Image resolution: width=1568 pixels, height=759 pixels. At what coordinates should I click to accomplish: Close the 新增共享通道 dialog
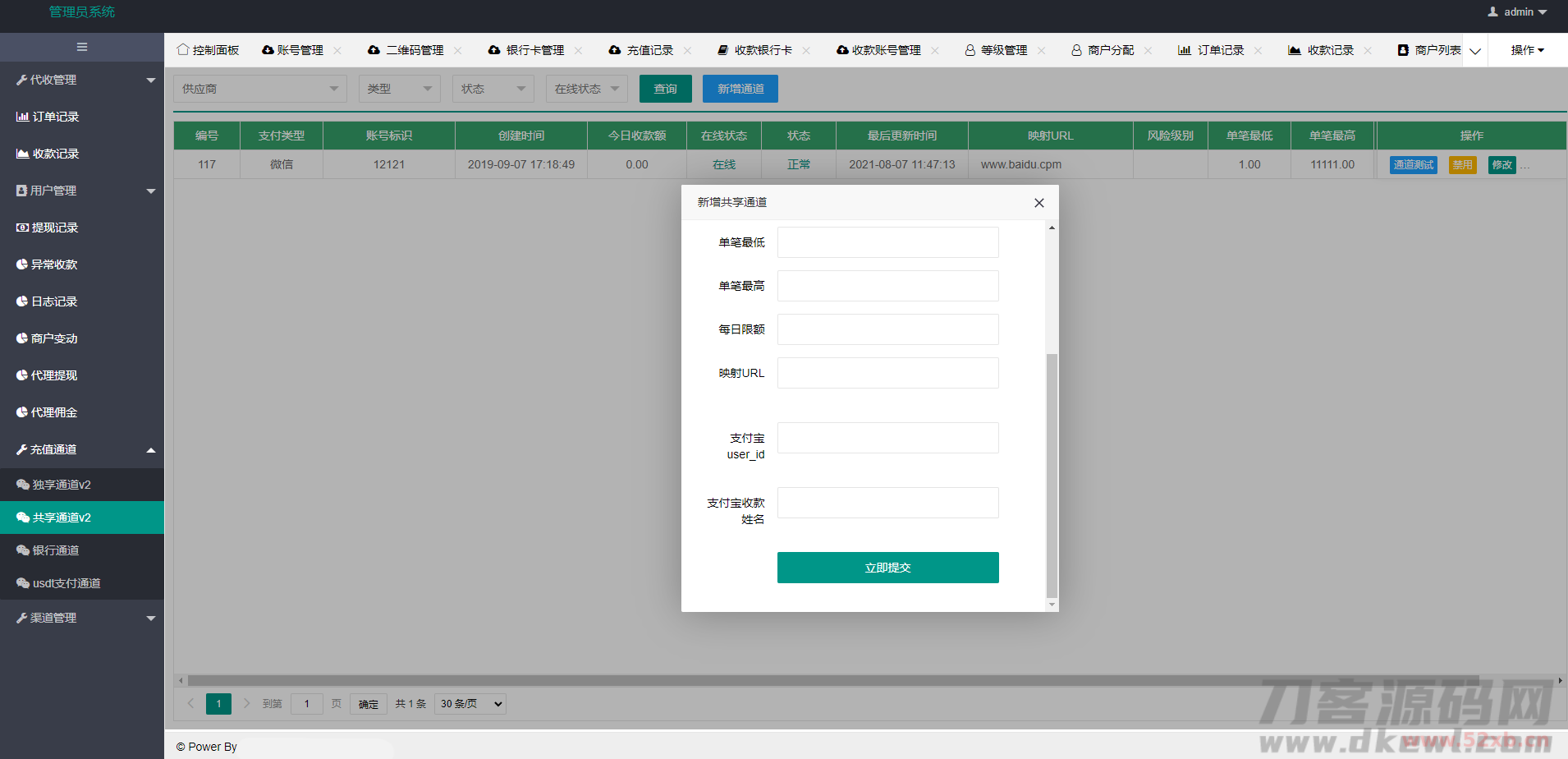coord(1038,203)
